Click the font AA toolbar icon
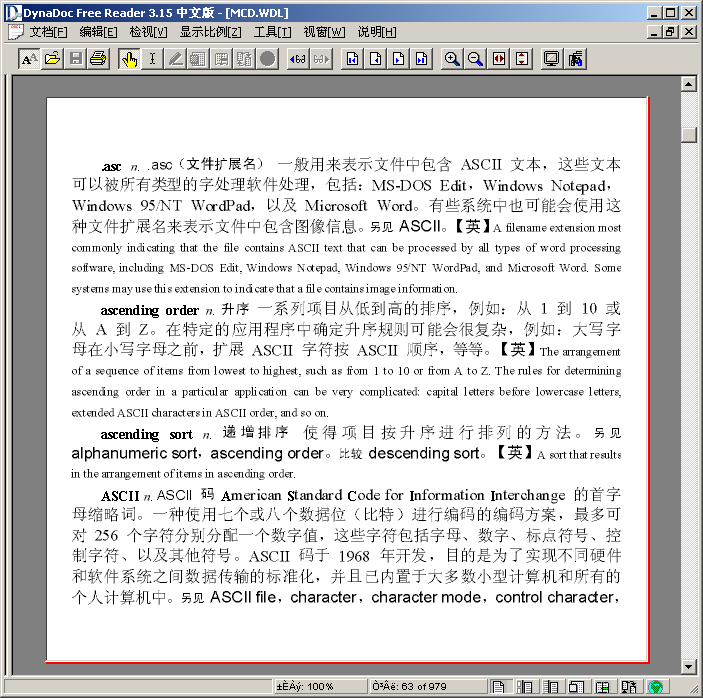703x698 pixels. pyautogui.click(x=30, y=59)
